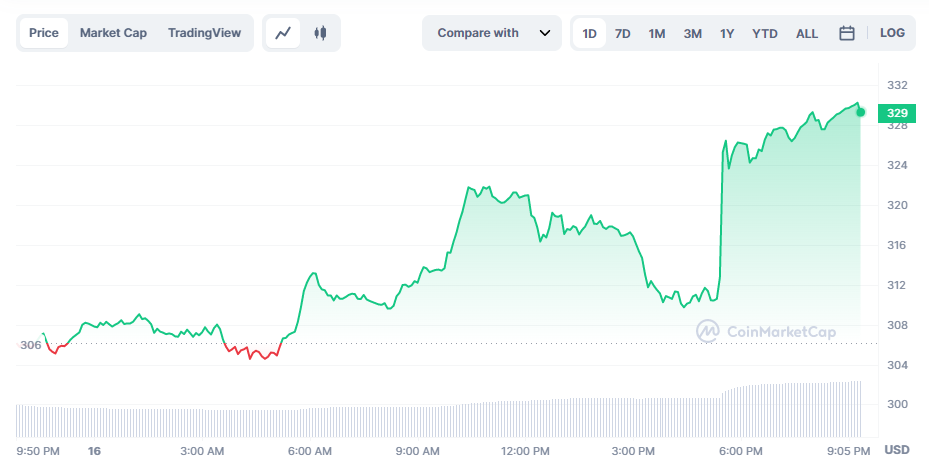
Task: Choose the YTD time range
Action: click(765, 33)
